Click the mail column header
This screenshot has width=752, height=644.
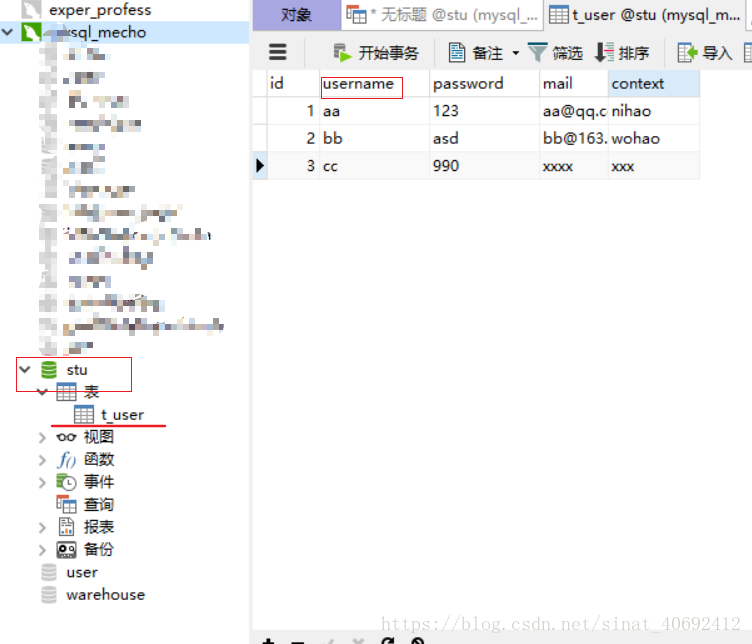tap(574, 83)
